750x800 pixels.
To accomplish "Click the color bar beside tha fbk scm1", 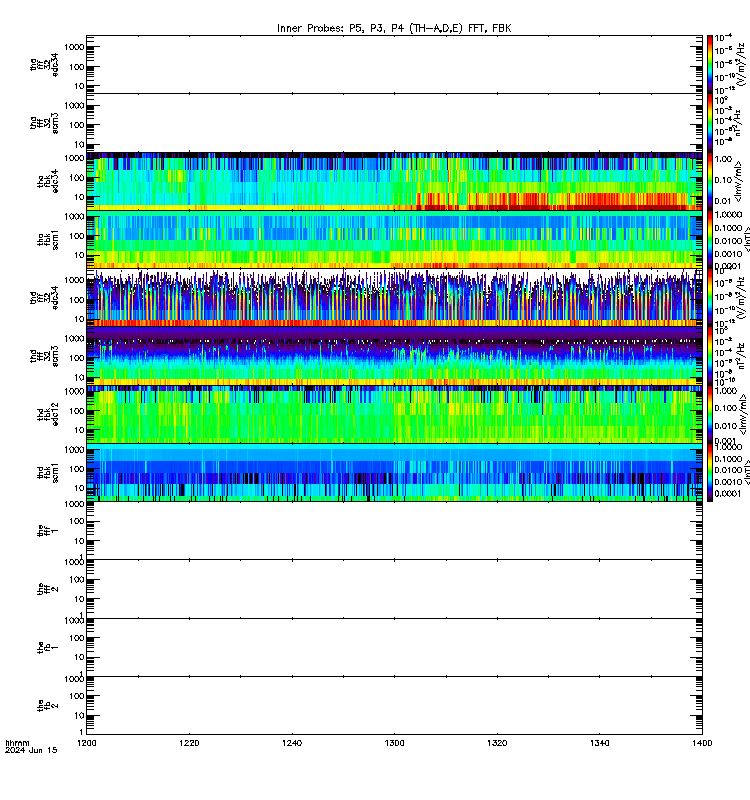I will click(x=710, y=240).
